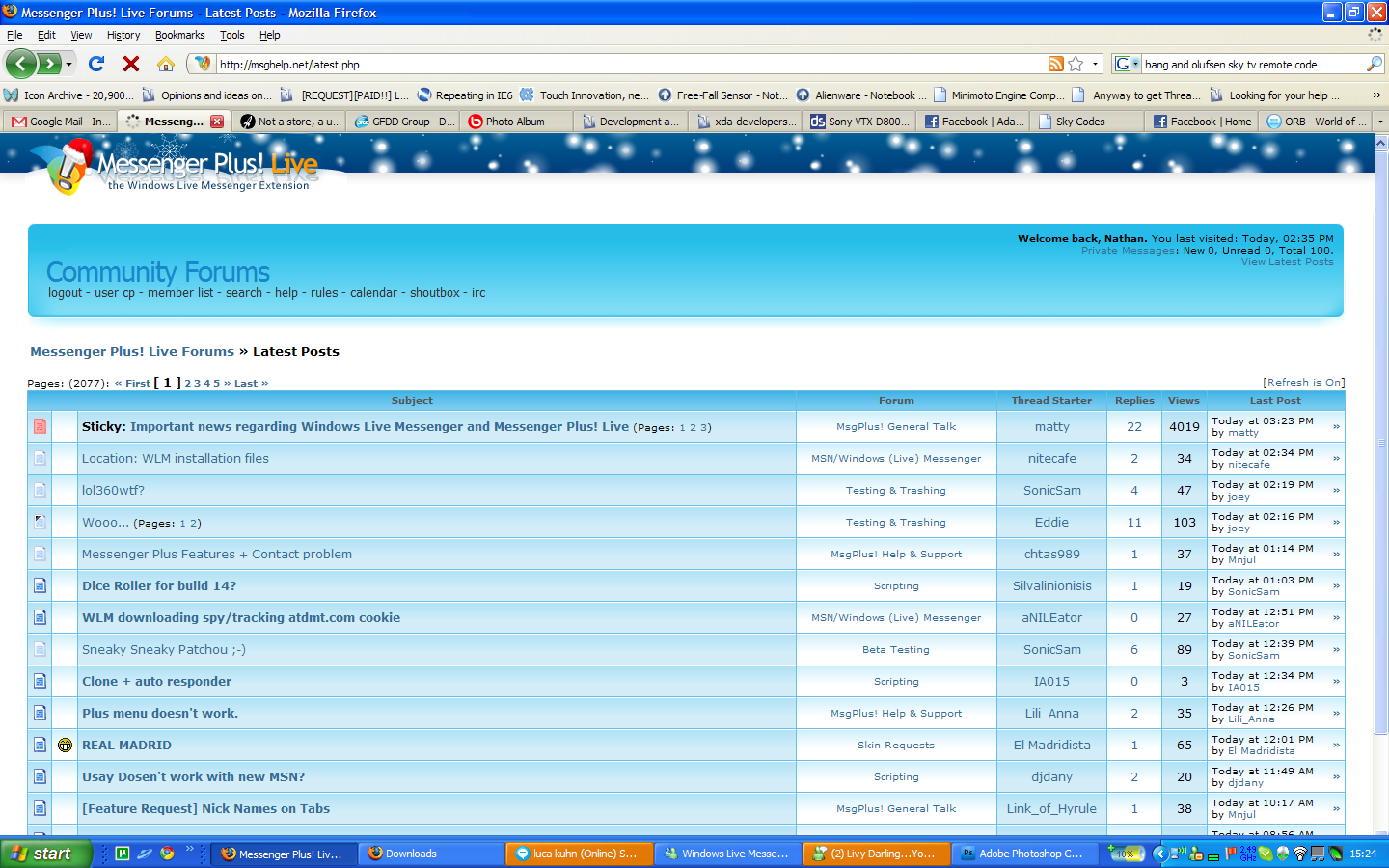Click the Firefox back navigation button
This screenshot has width=1389, height=868.
(x=21, y=64)
